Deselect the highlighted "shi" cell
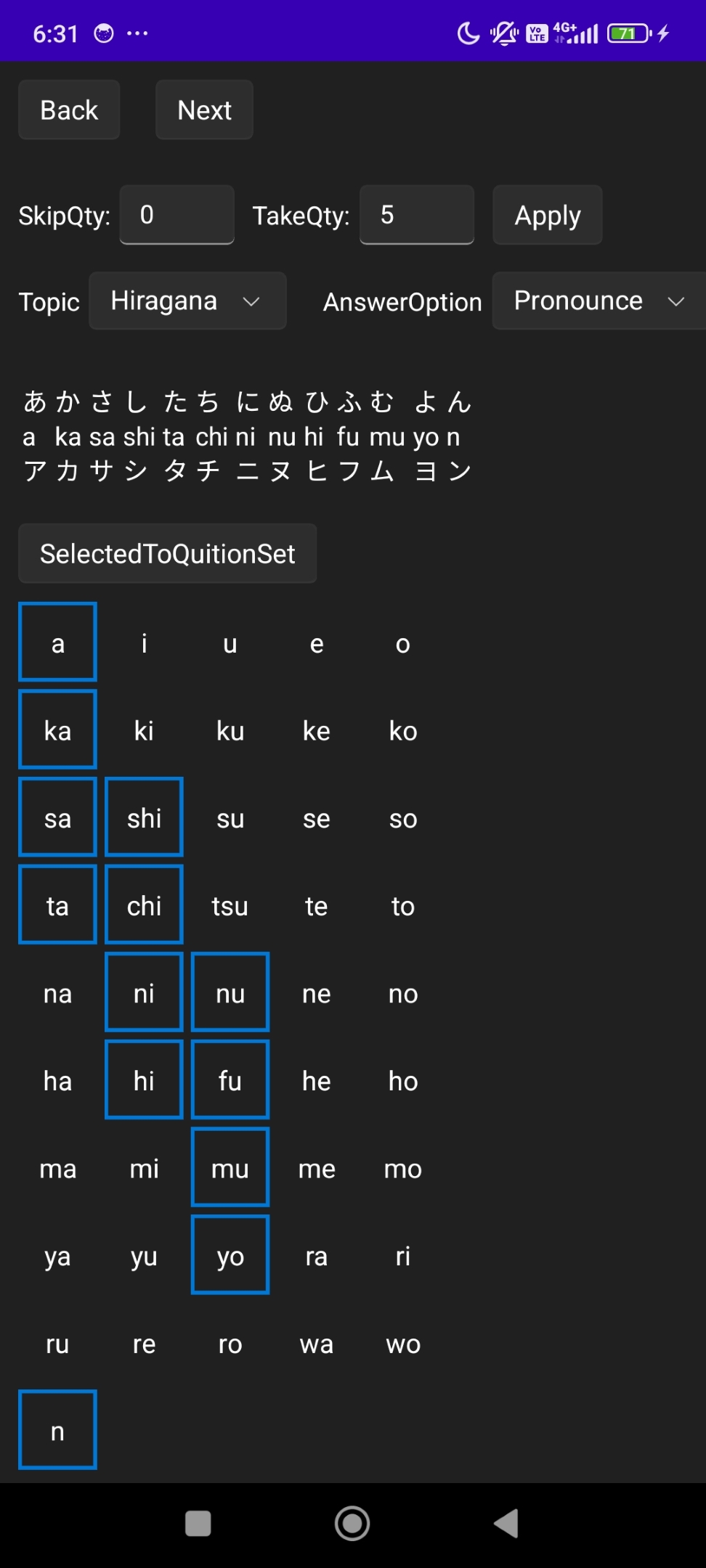This screenshot has width=706, height=1568. [144, 817]
